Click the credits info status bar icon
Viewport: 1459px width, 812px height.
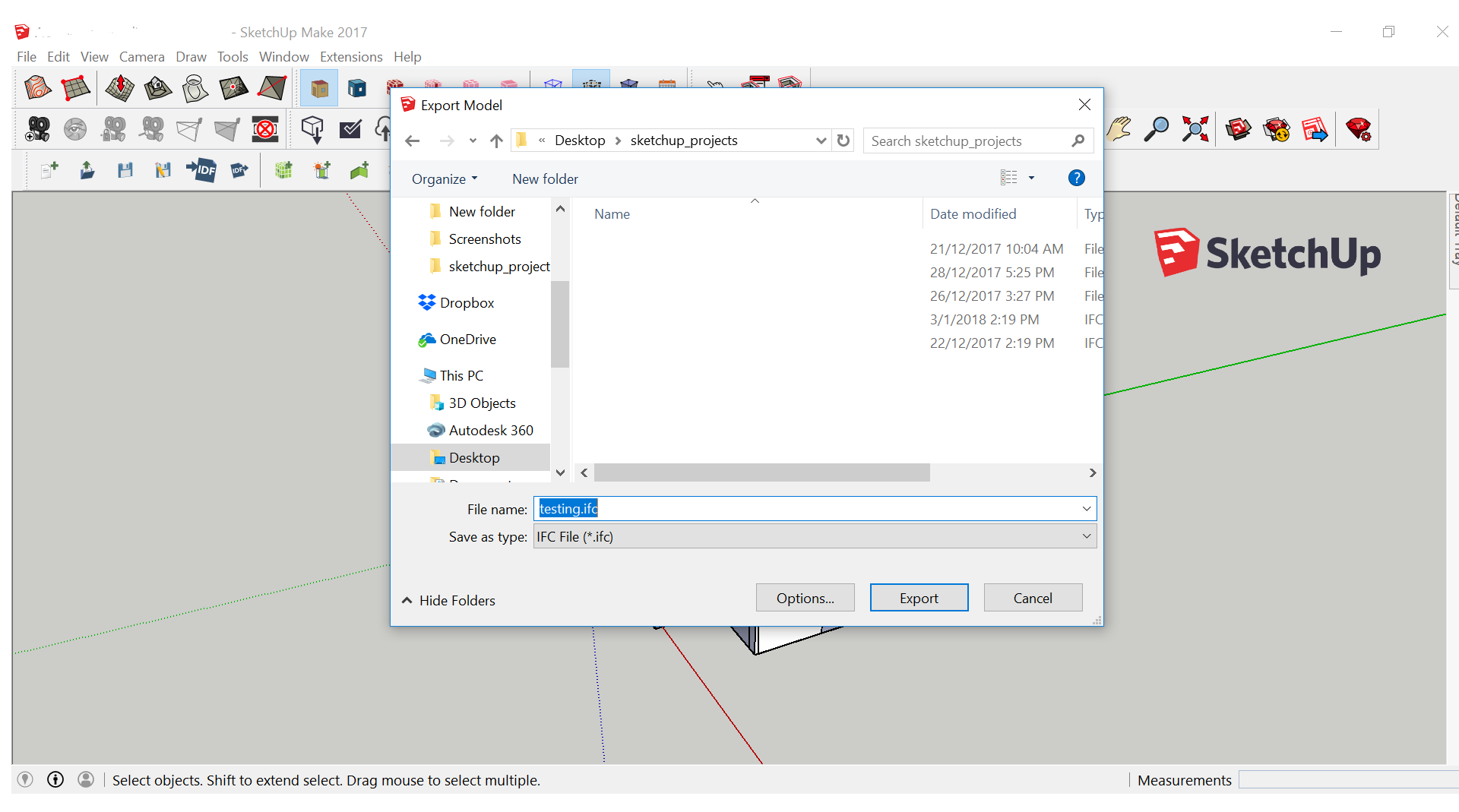click(x=55, y=779)
